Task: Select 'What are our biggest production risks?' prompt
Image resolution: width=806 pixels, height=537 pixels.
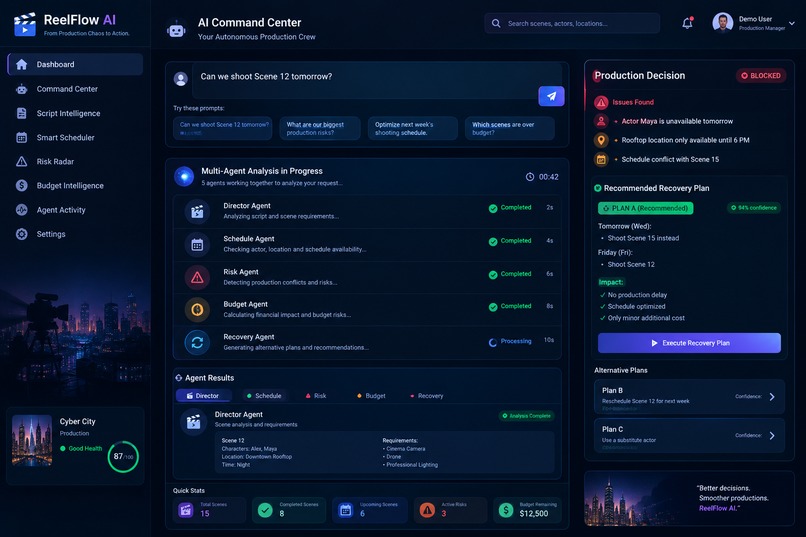Action: click(x=320, y=128)
